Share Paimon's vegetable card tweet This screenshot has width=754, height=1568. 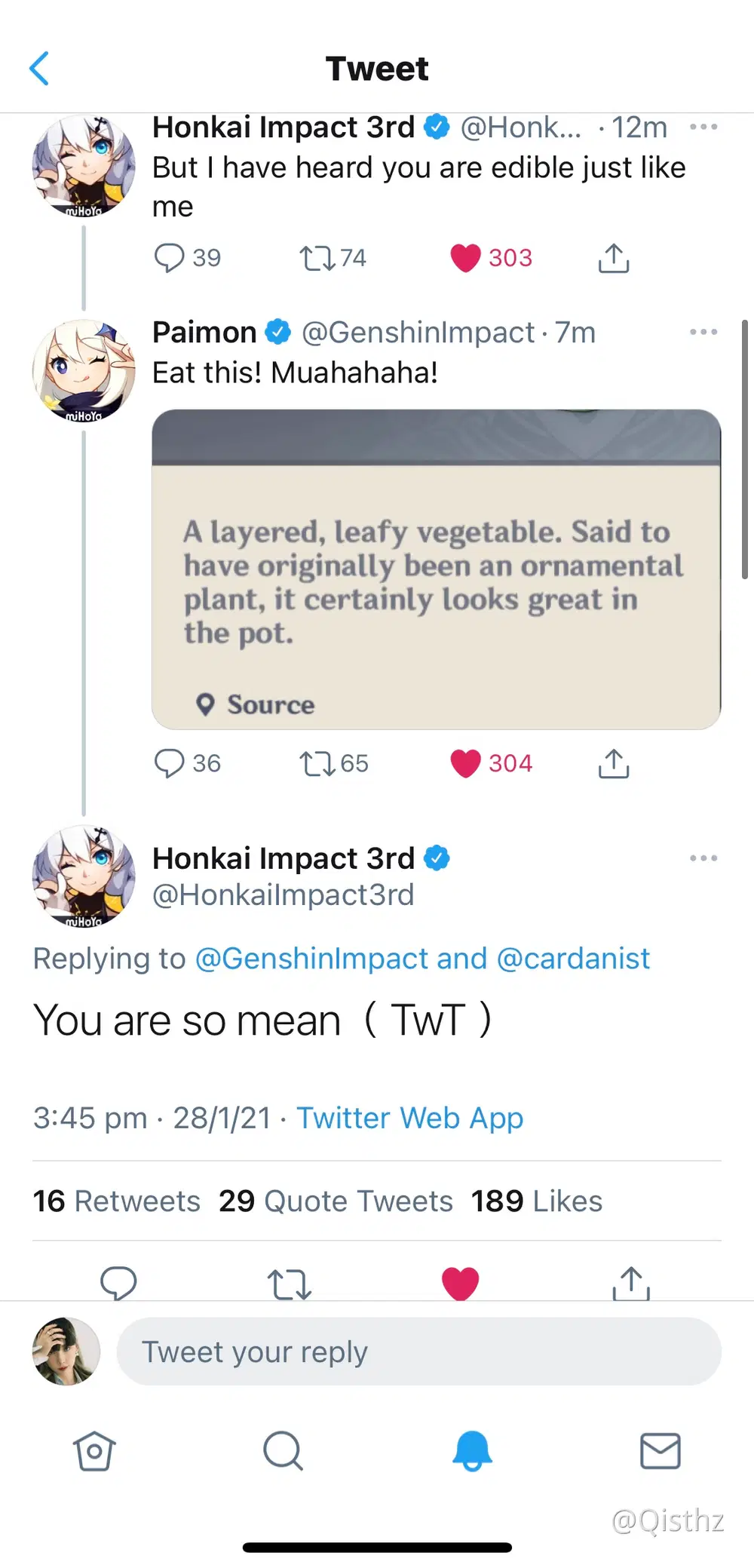pyautogui.click(x=614, y=763)
